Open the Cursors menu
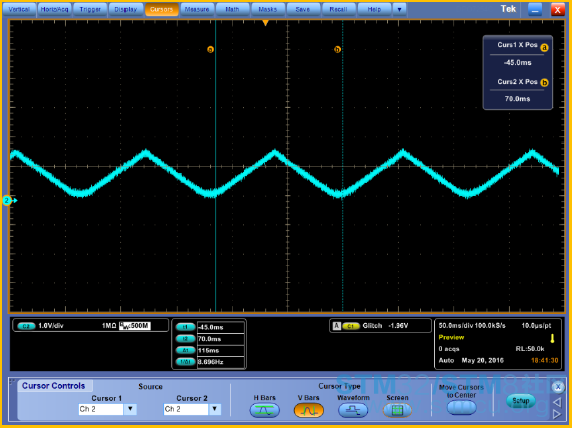The width and height of the screenshot is (573, 430). [x=161, y=9]
